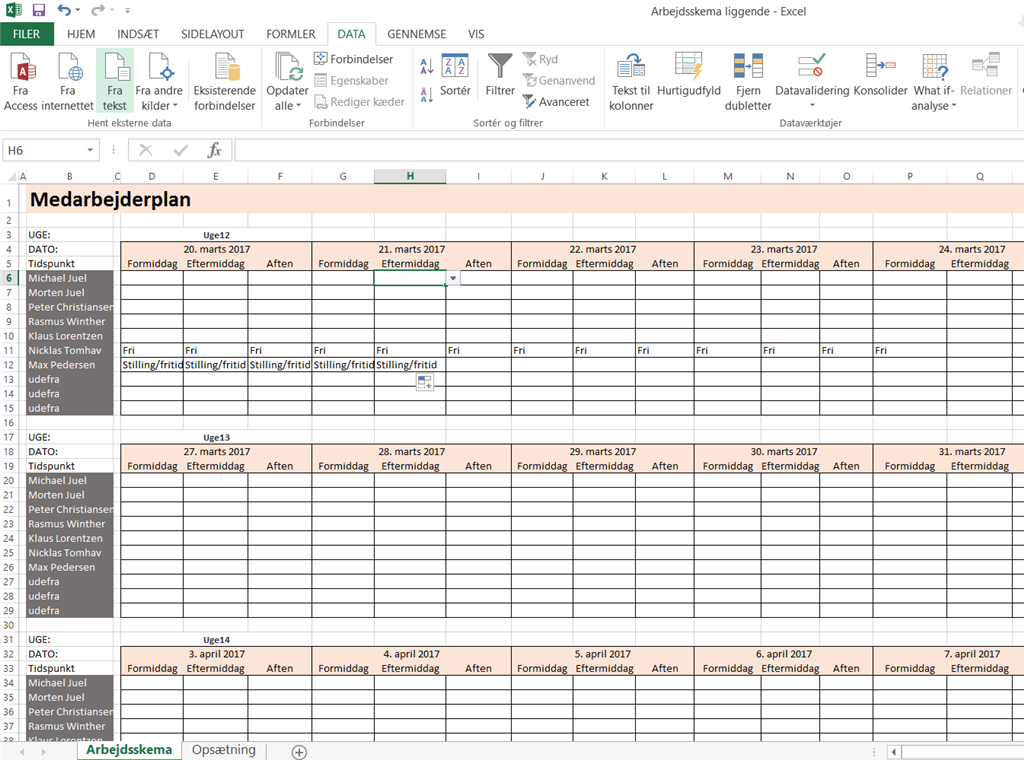This screenshot has height=760, width=1024.
Task: Click the horizontal scrollbar left arrow
Action: pos(893,752)
